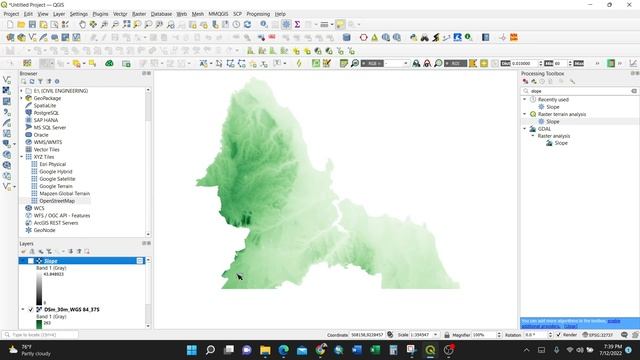Expand the GeoPackage browser entry
The width and height of the screenshot is (640, 360).
tap(22, 98)
